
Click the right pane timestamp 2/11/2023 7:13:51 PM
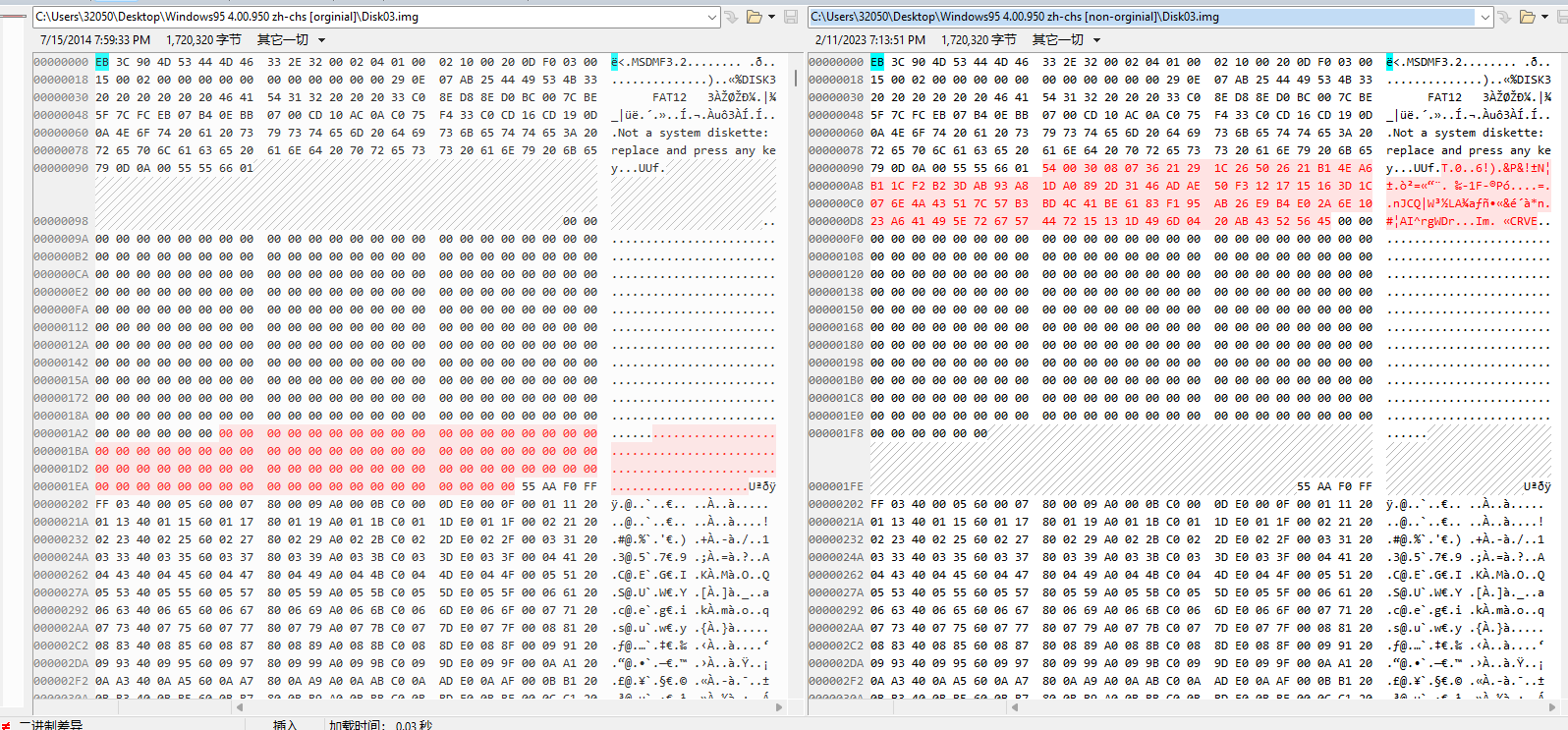tap(870, 40)
